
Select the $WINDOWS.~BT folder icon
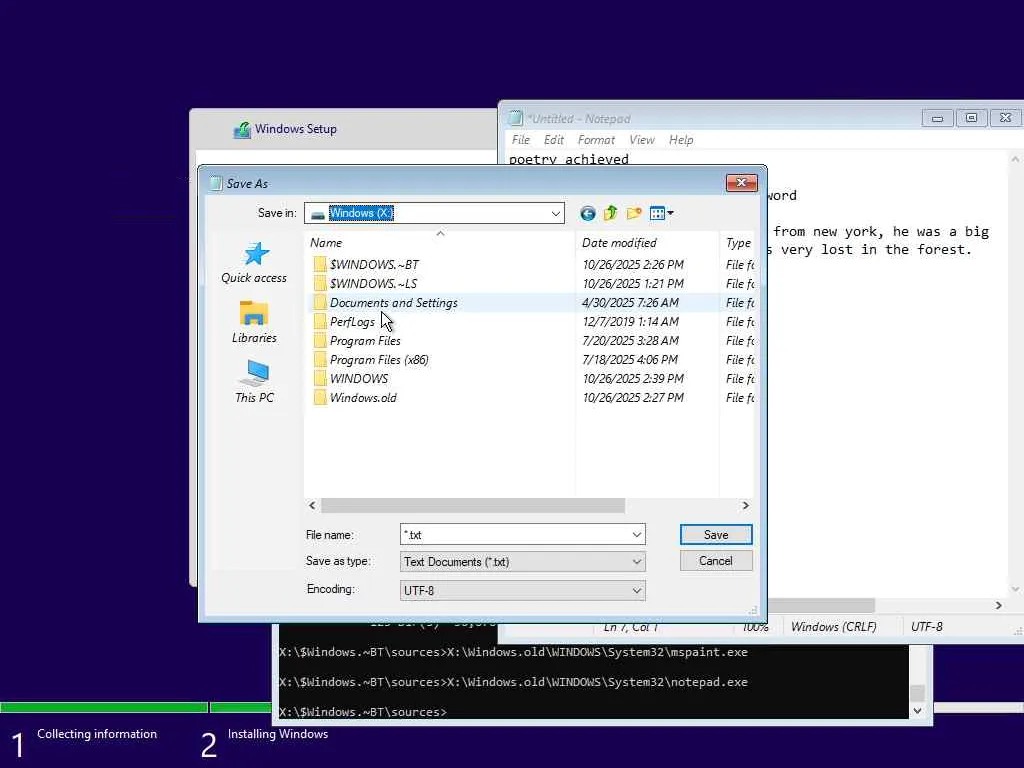[319, 264]
